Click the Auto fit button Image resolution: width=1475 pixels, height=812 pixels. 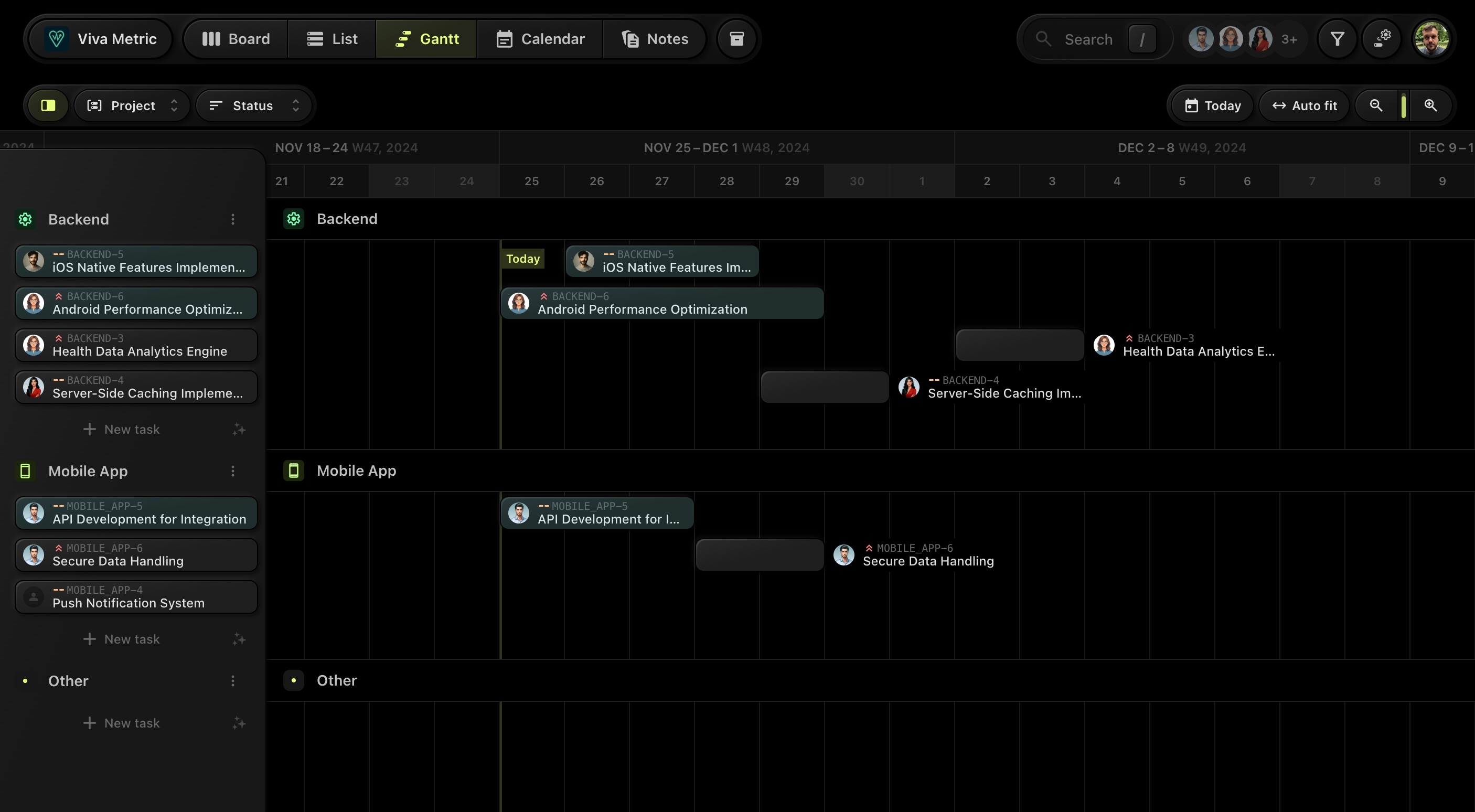click(x=1304, y=105)
